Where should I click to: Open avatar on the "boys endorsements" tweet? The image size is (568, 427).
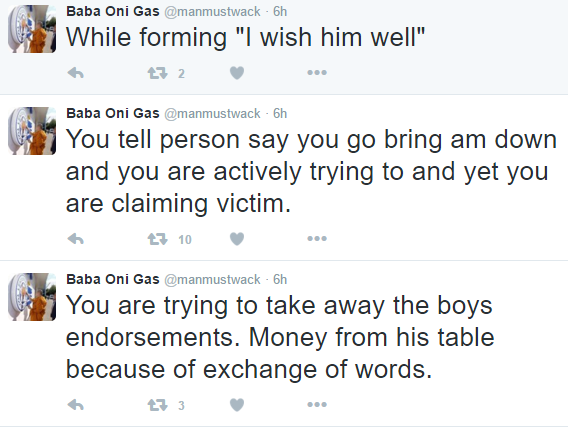point(32,297)
